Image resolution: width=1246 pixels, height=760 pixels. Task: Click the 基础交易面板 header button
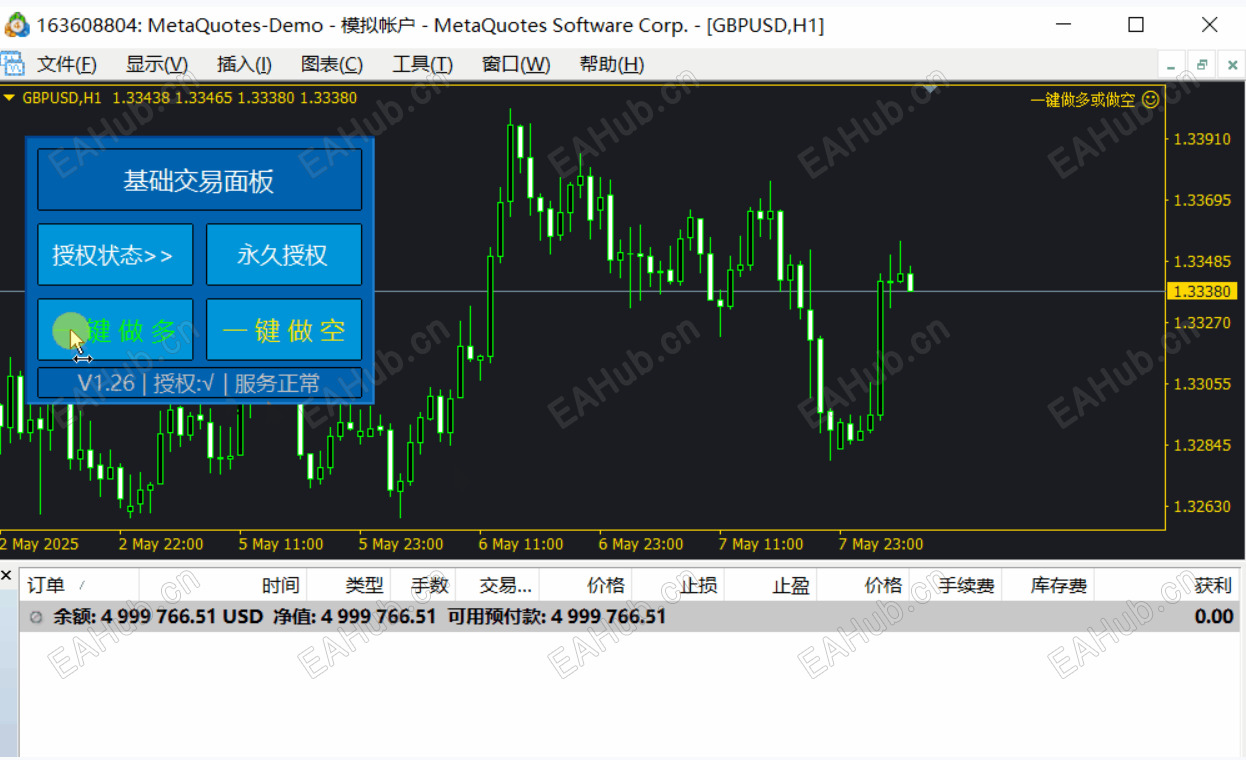199,181
